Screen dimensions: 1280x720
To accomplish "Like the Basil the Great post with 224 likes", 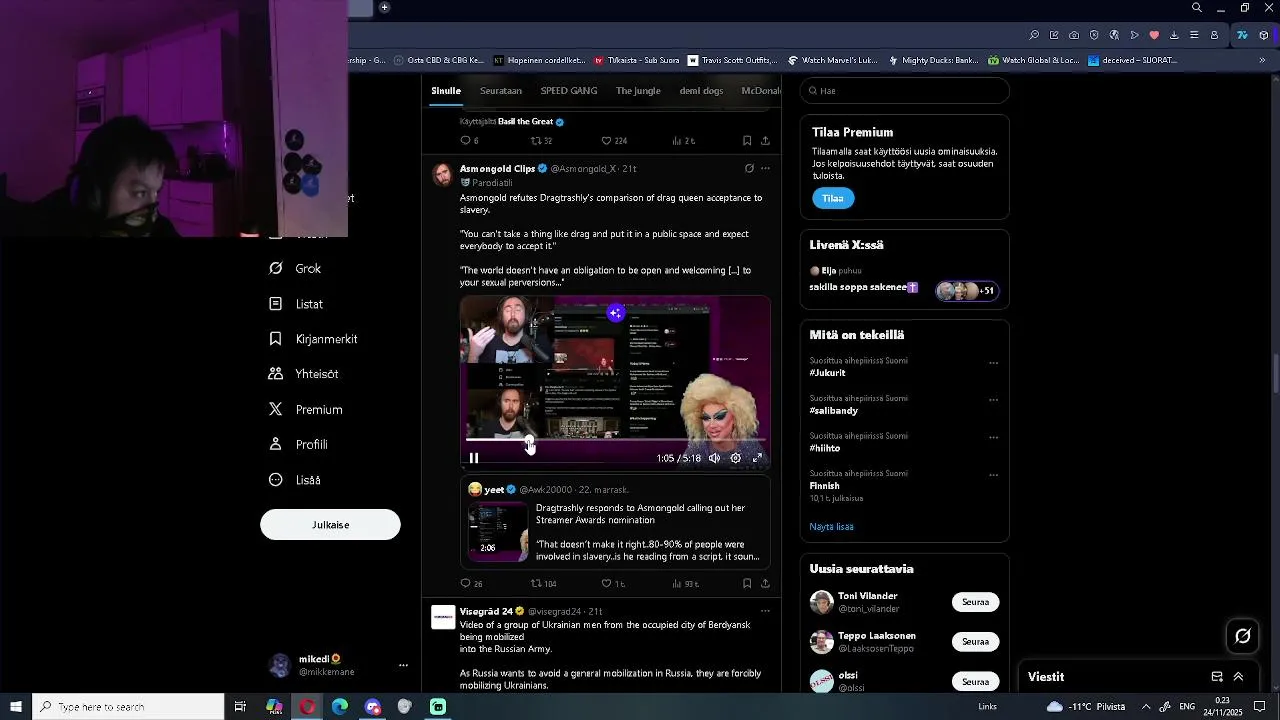I will [x=614, y=141].
